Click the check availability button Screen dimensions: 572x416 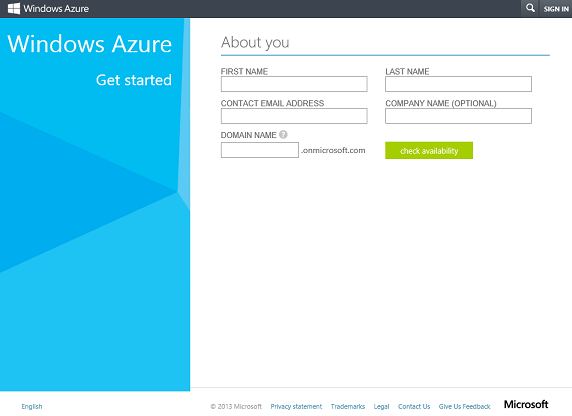tap(429, 150)
